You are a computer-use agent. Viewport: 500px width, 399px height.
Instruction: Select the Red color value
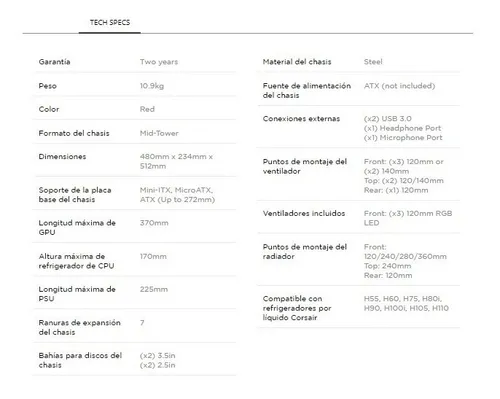[x=147, y=109]
